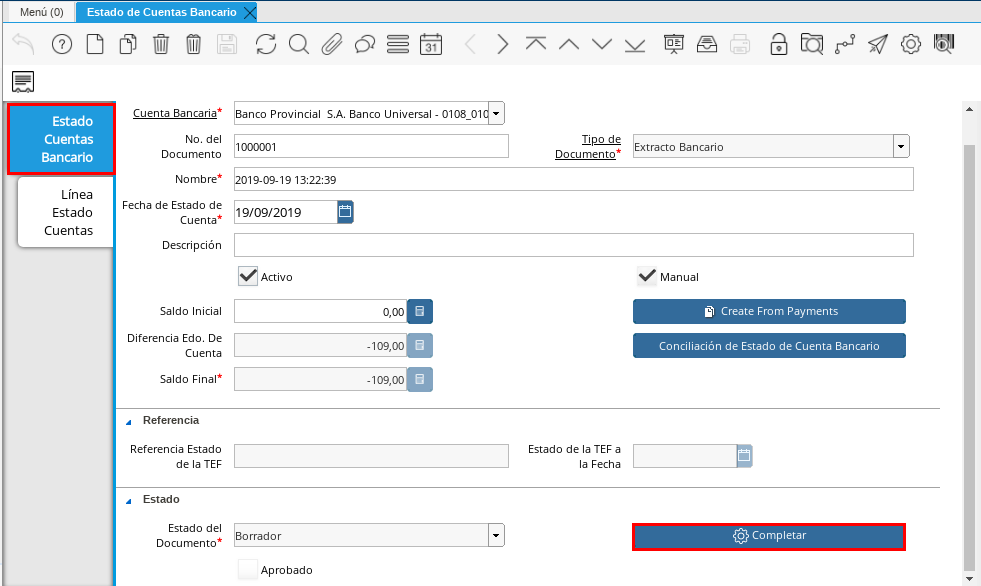Uncheck the Activo checkbox
Image resolution: width=981 pixels, height=586 pixels.
tap(248, 277)
